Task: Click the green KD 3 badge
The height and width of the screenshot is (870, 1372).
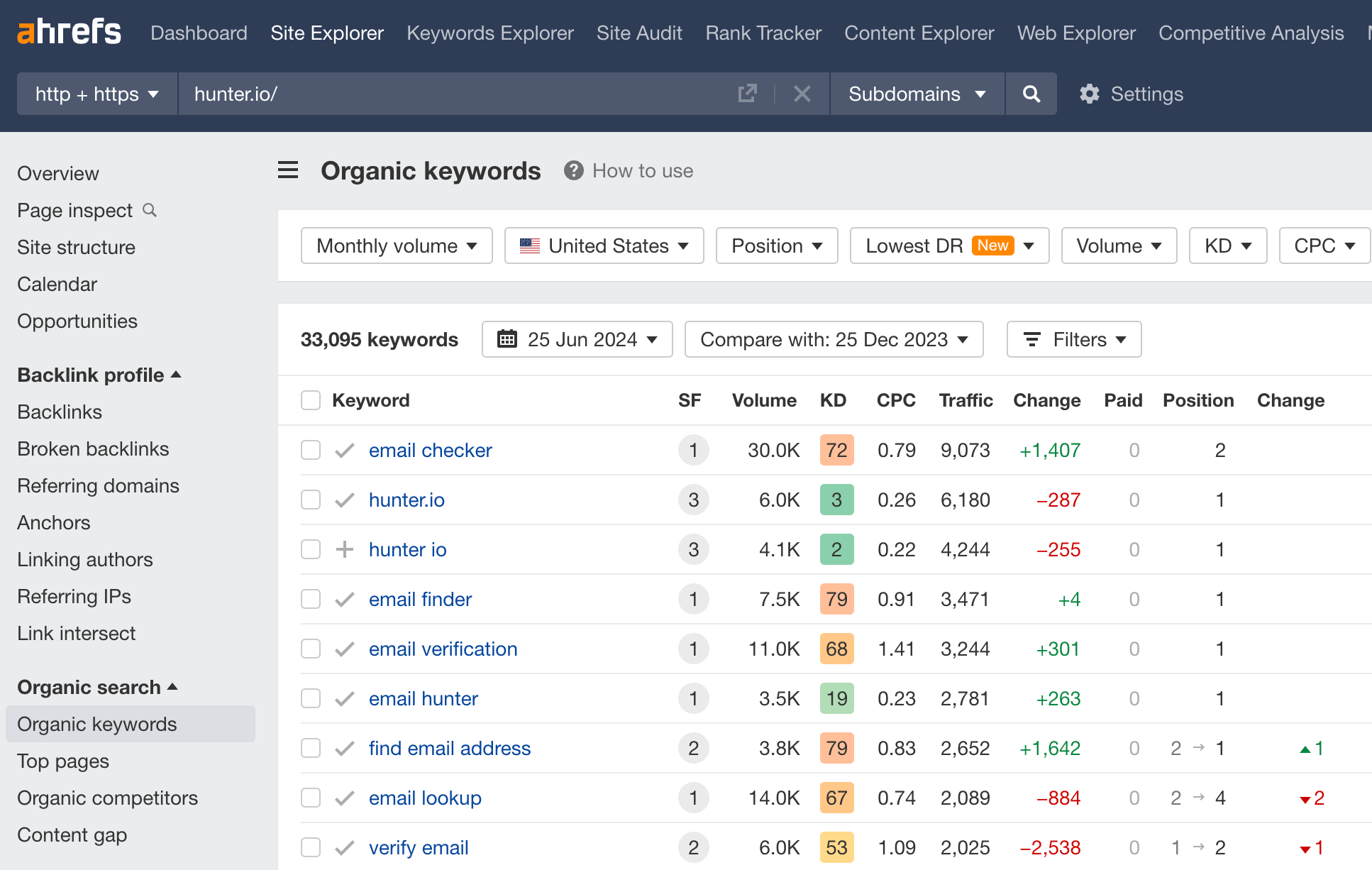Action: [836, 500]
